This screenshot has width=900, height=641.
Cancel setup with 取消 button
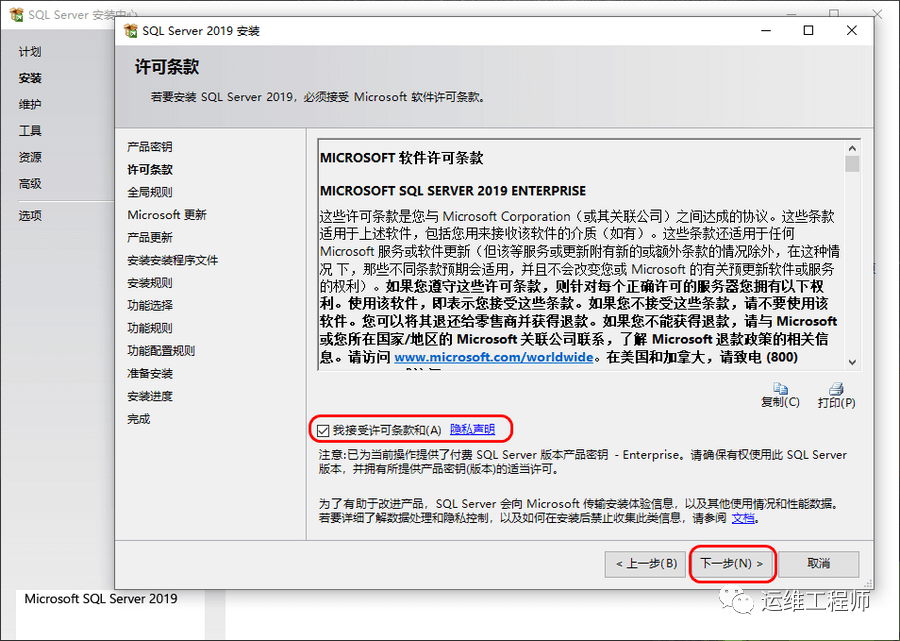click(818, 564)
